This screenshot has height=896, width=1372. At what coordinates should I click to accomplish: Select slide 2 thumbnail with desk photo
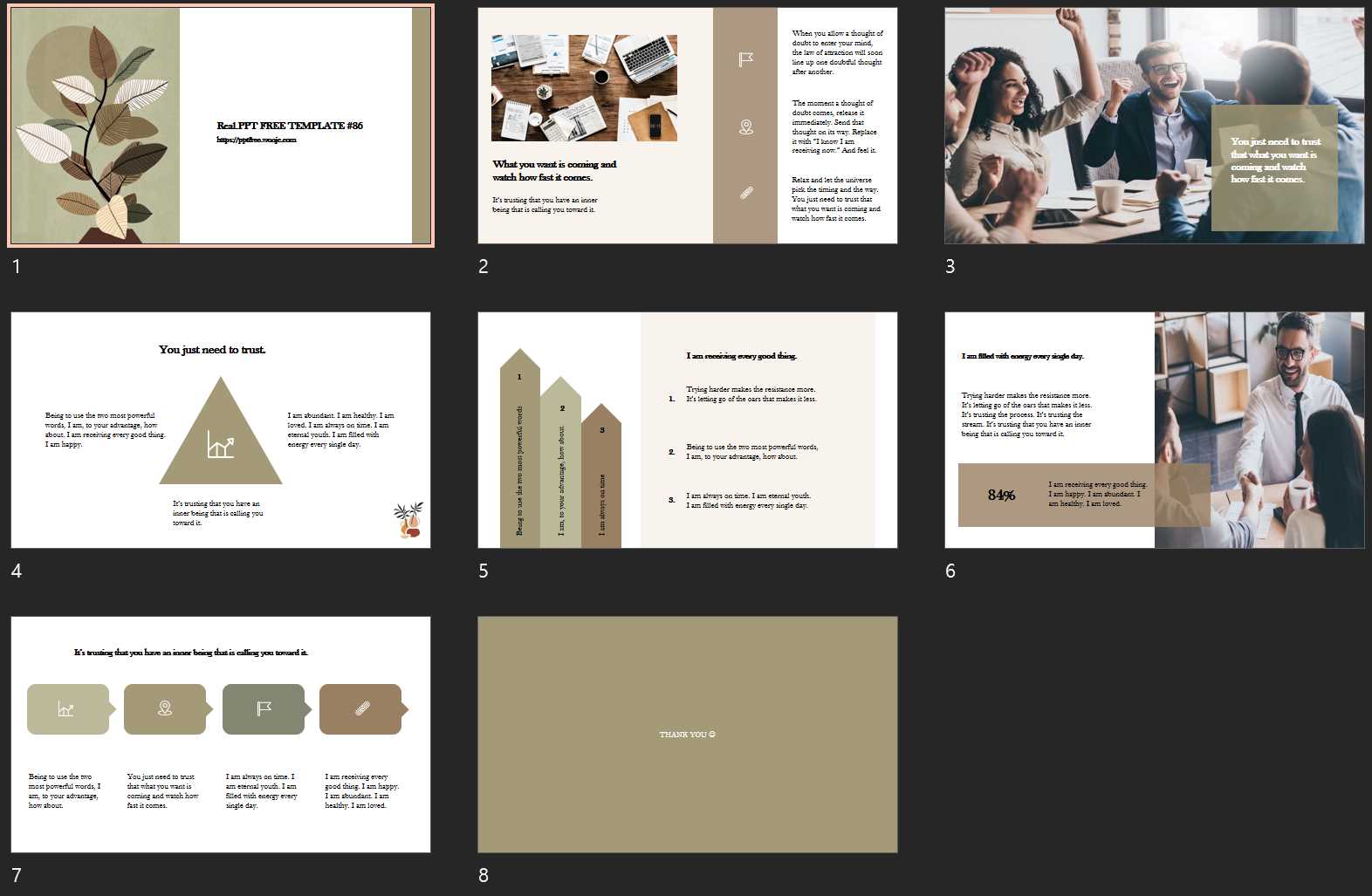(688, 126)
